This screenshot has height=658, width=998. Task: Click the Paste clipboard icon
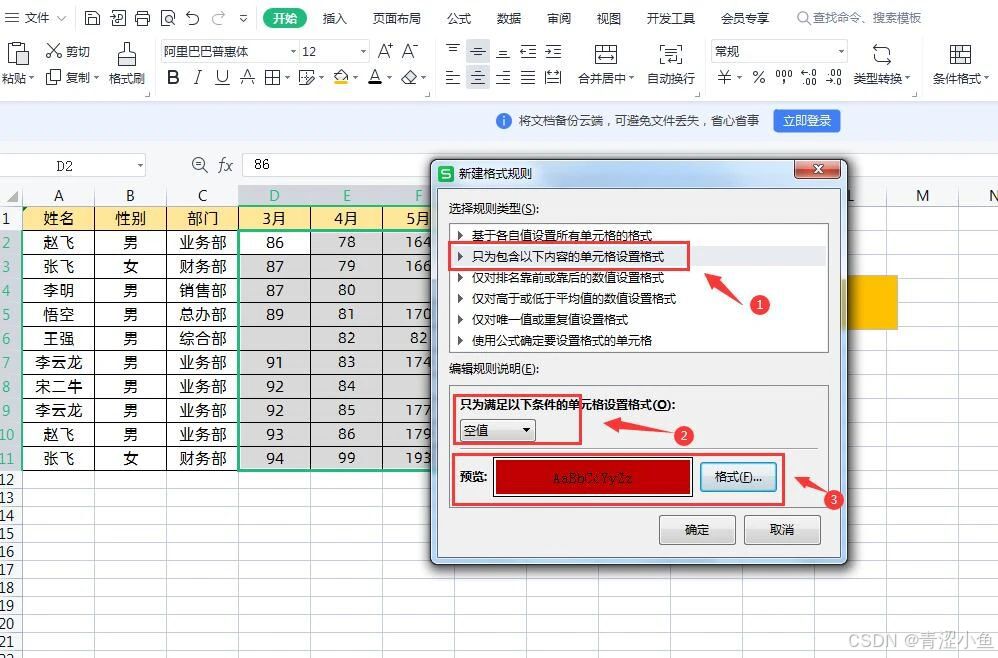pyautogui.click(x=18, y=54)
